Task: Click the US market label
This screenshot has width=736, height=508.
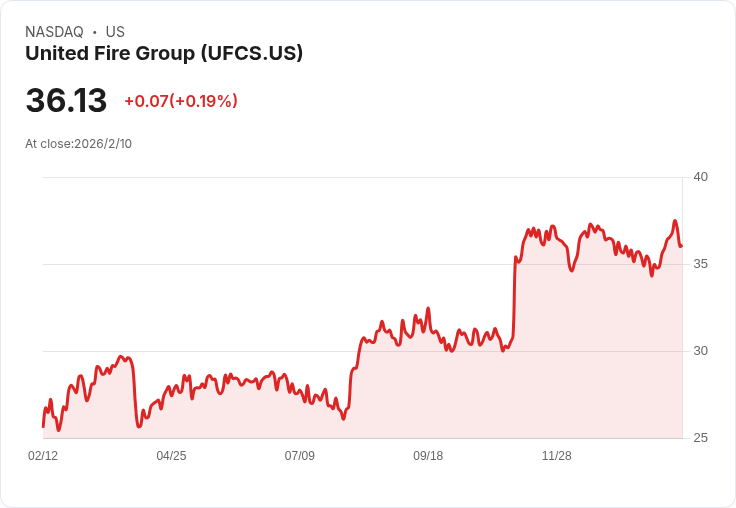Action: [115, 32]
